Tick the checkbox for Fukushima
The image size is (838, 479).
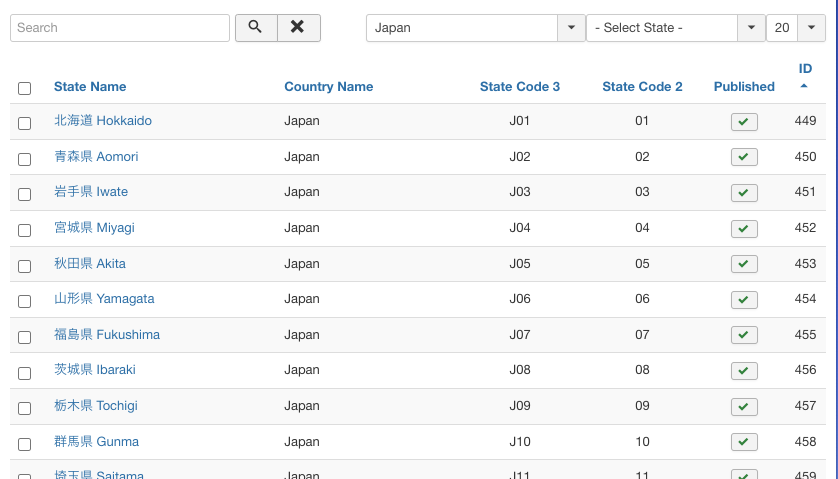coord(25,336)
